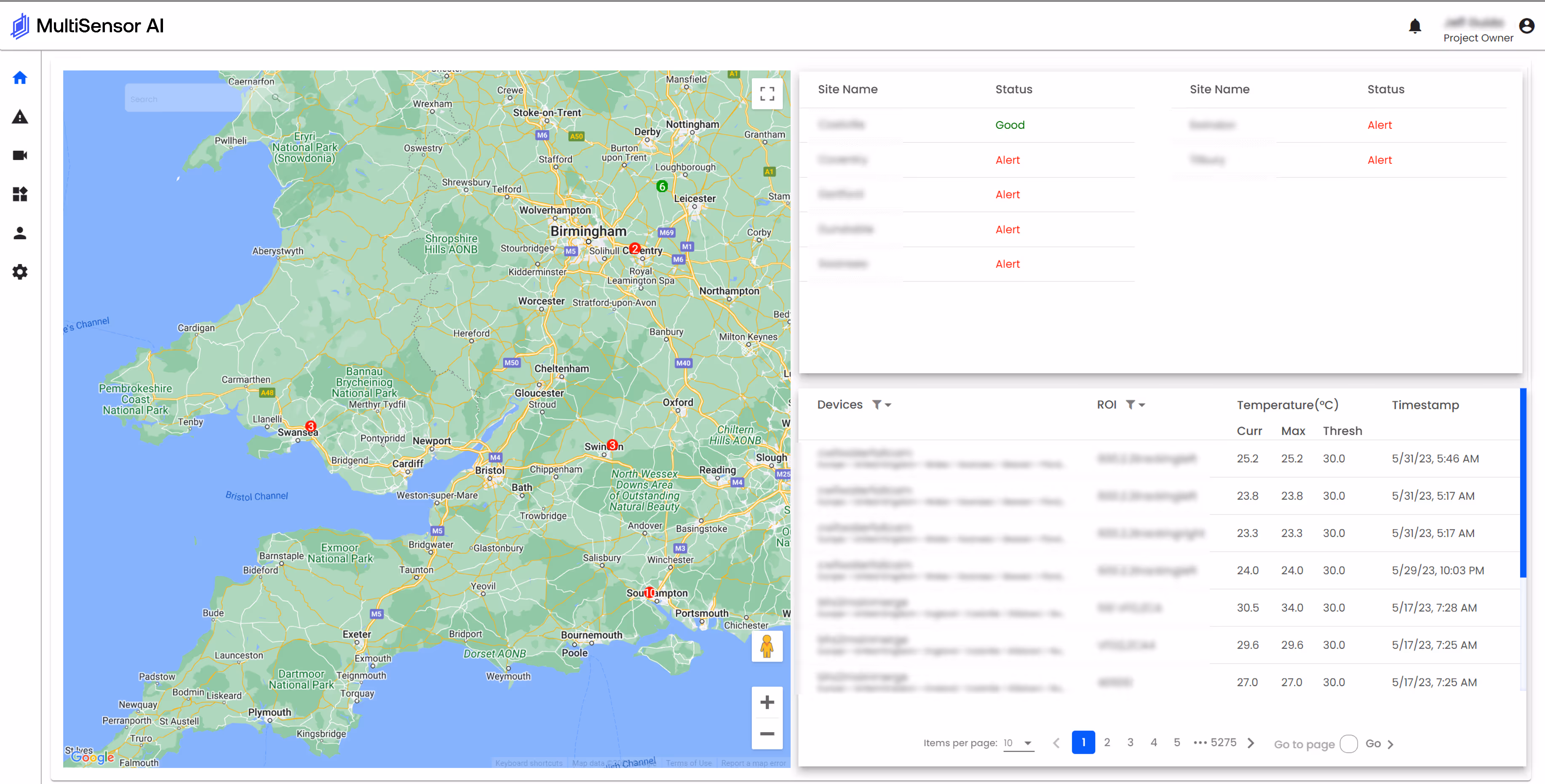Open the Devices column filter dropdown
The height and width of the screenshot is (784, 1545).
click(x=881, y=405)
